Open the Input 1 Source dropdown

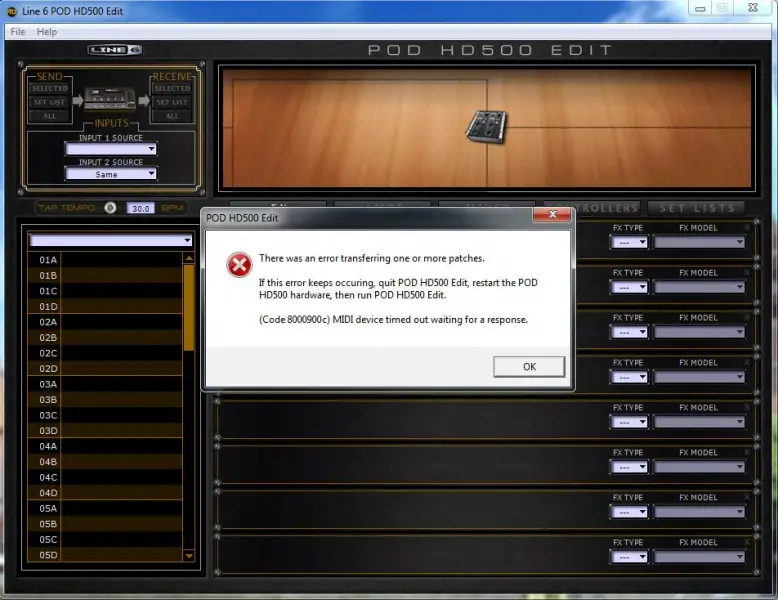click(111, 149)
